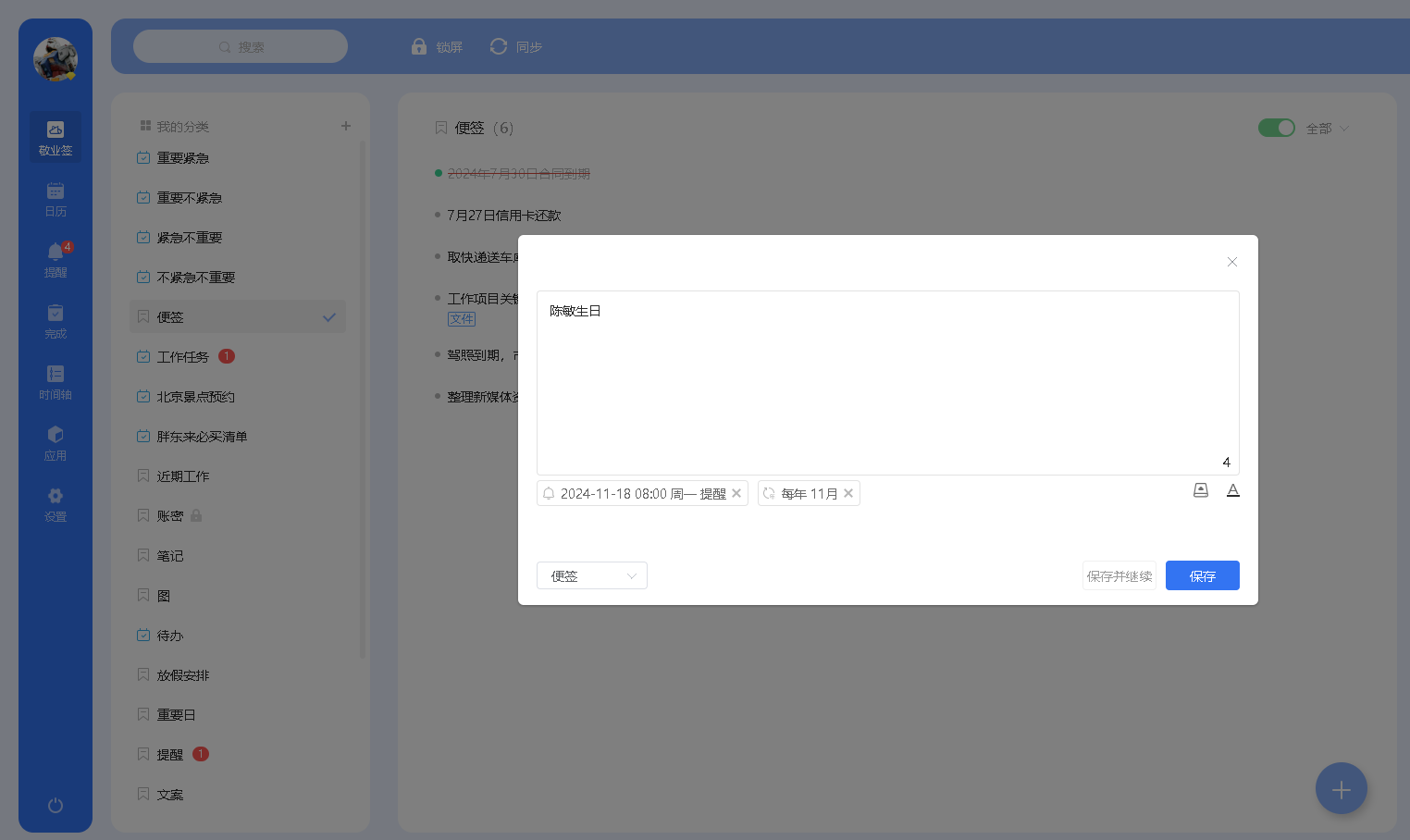Click the 锁屏 lock screen icon
This screenshot has width=1410, height=840.
[x=419, y=46]
